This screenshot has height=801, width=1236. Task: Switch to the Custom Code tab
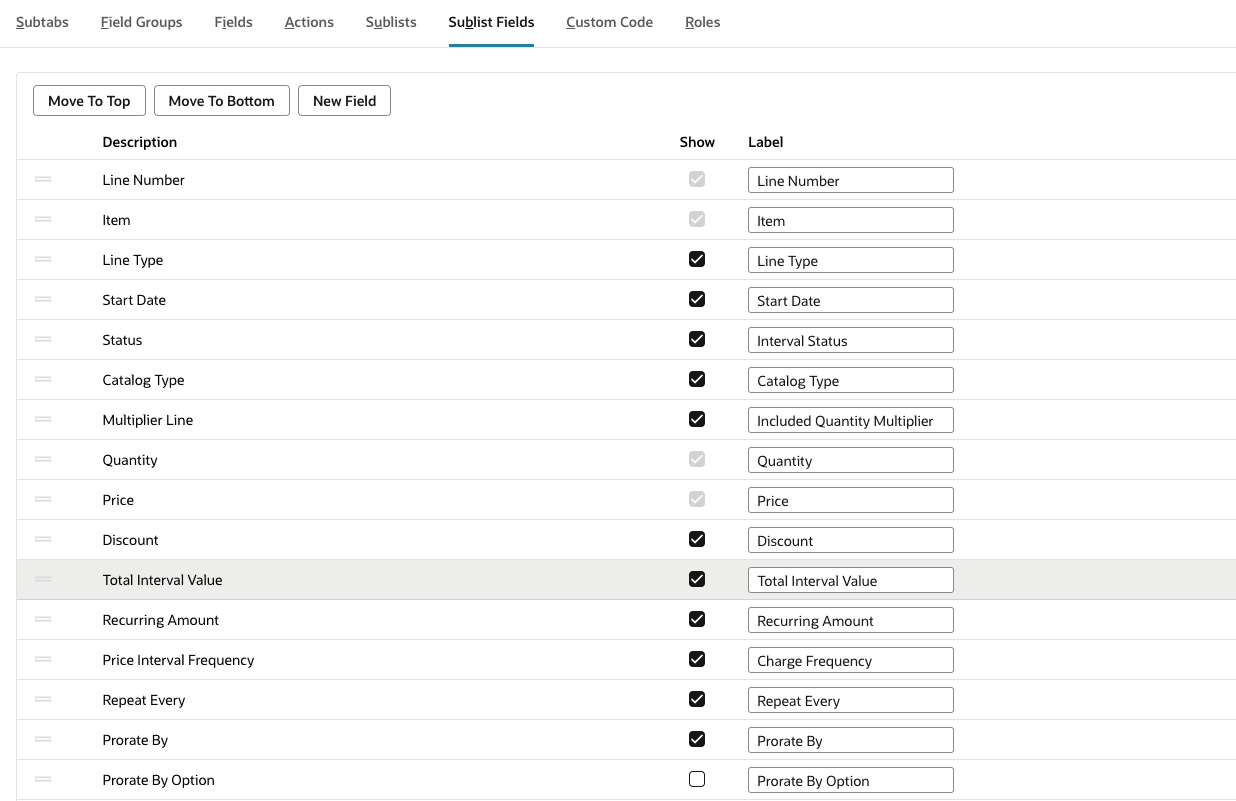pyautogui.click(x=609, y=21)
